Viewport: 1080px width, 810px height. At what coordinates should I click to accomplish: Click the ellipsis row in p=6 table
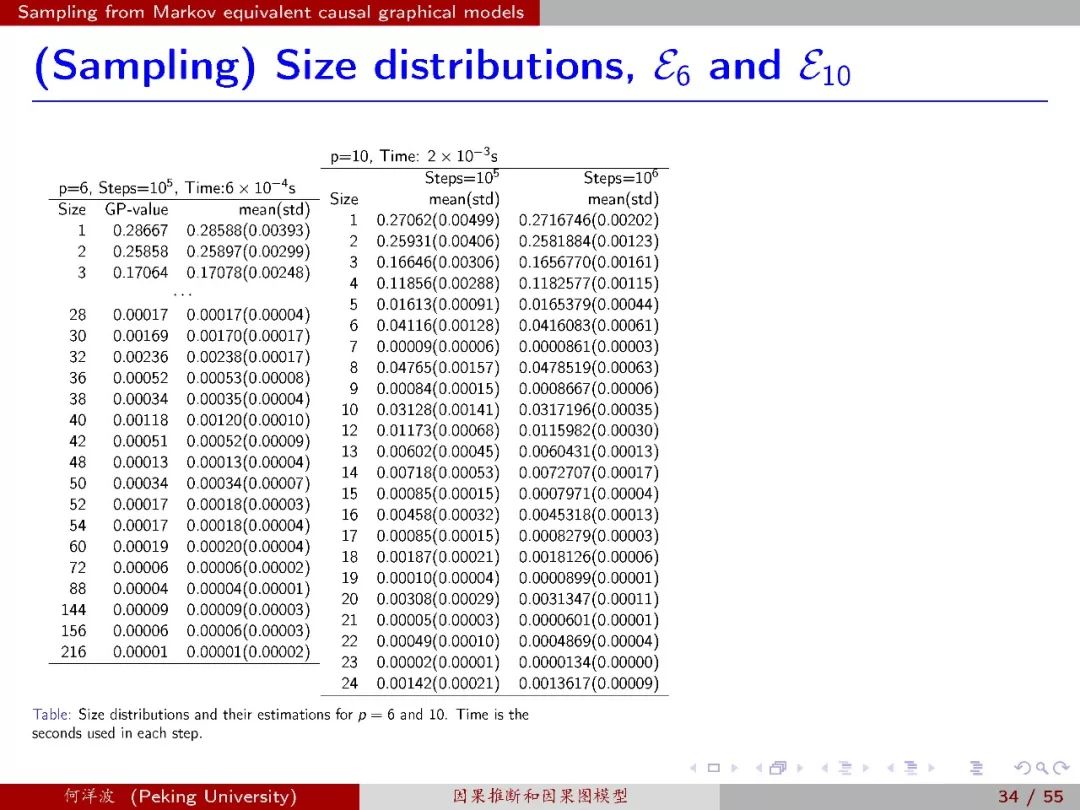[x=183, y=295]
